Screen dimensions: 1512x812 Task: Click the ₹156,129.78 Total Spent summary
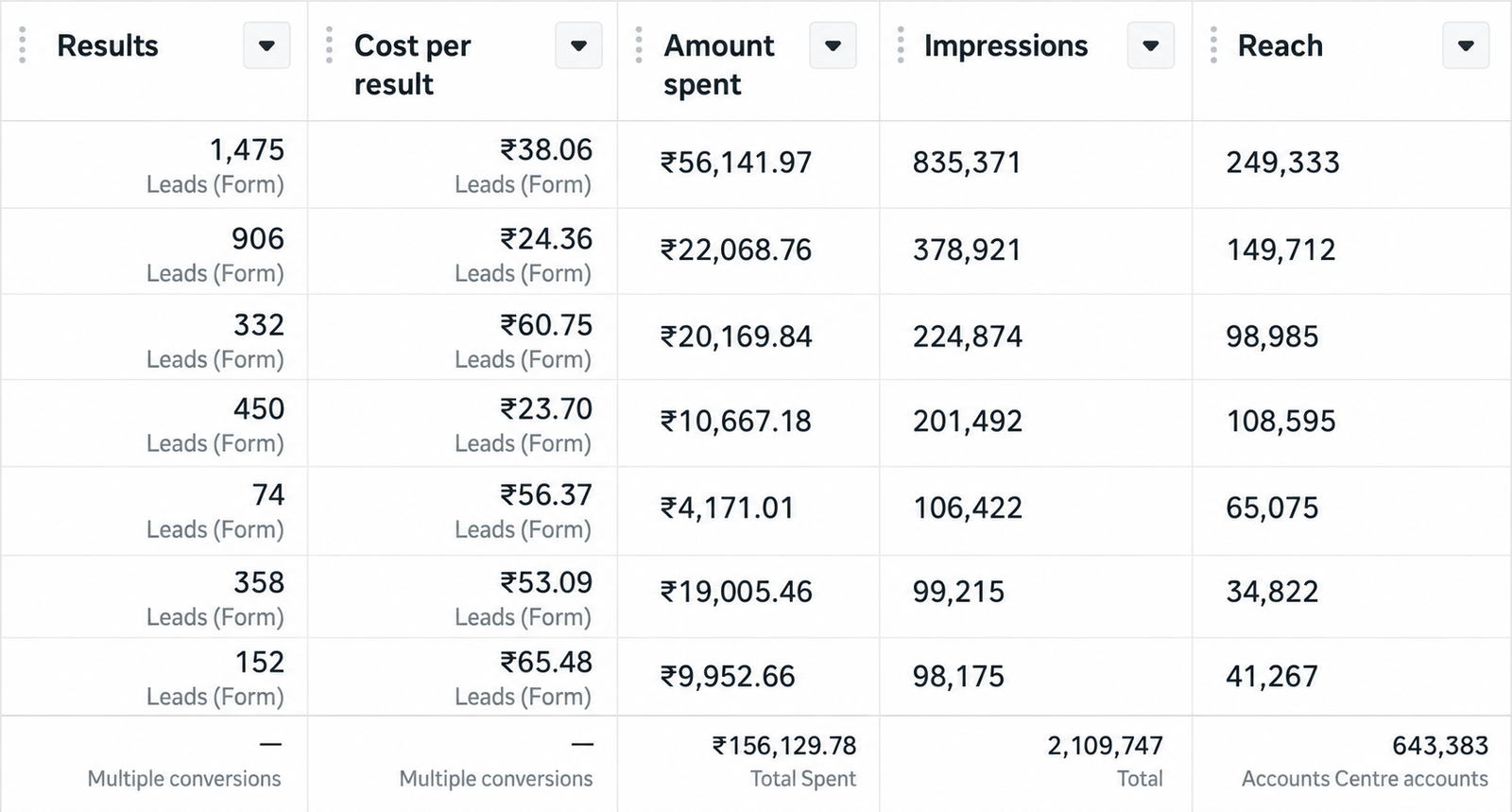pos(784,761)
